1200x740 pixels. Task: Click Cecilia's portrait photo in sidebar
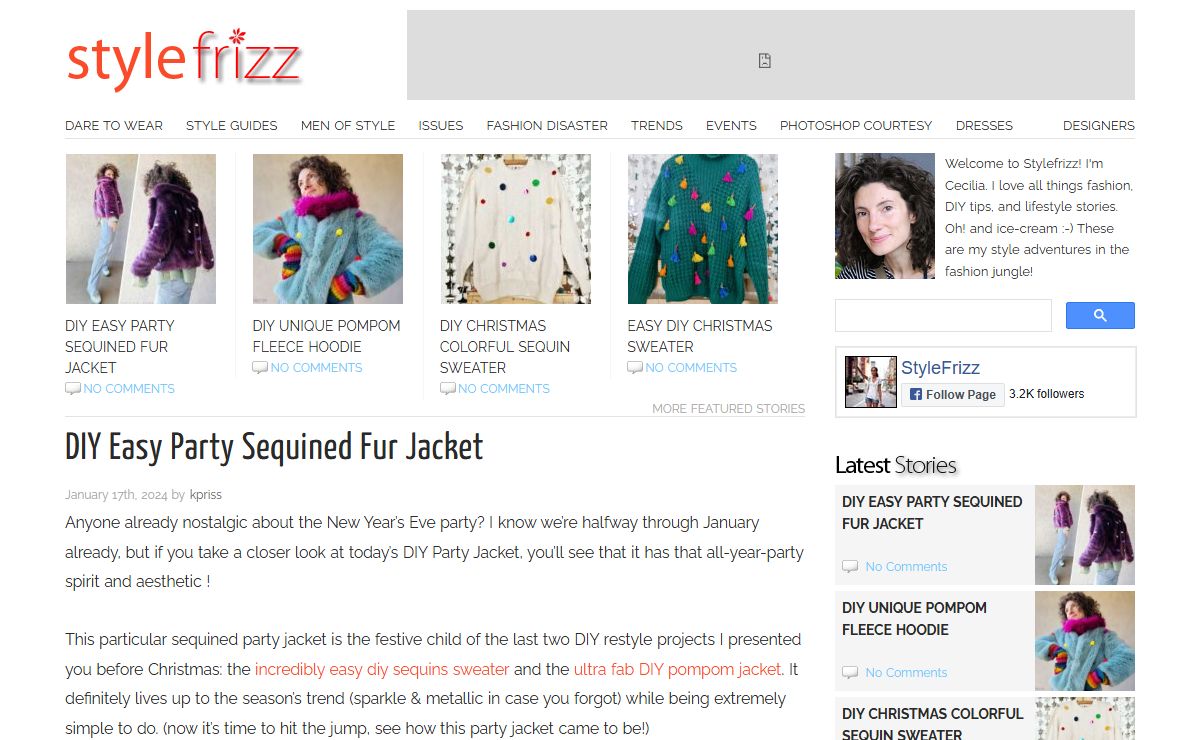pyautogui.click(x=885, y=216)
